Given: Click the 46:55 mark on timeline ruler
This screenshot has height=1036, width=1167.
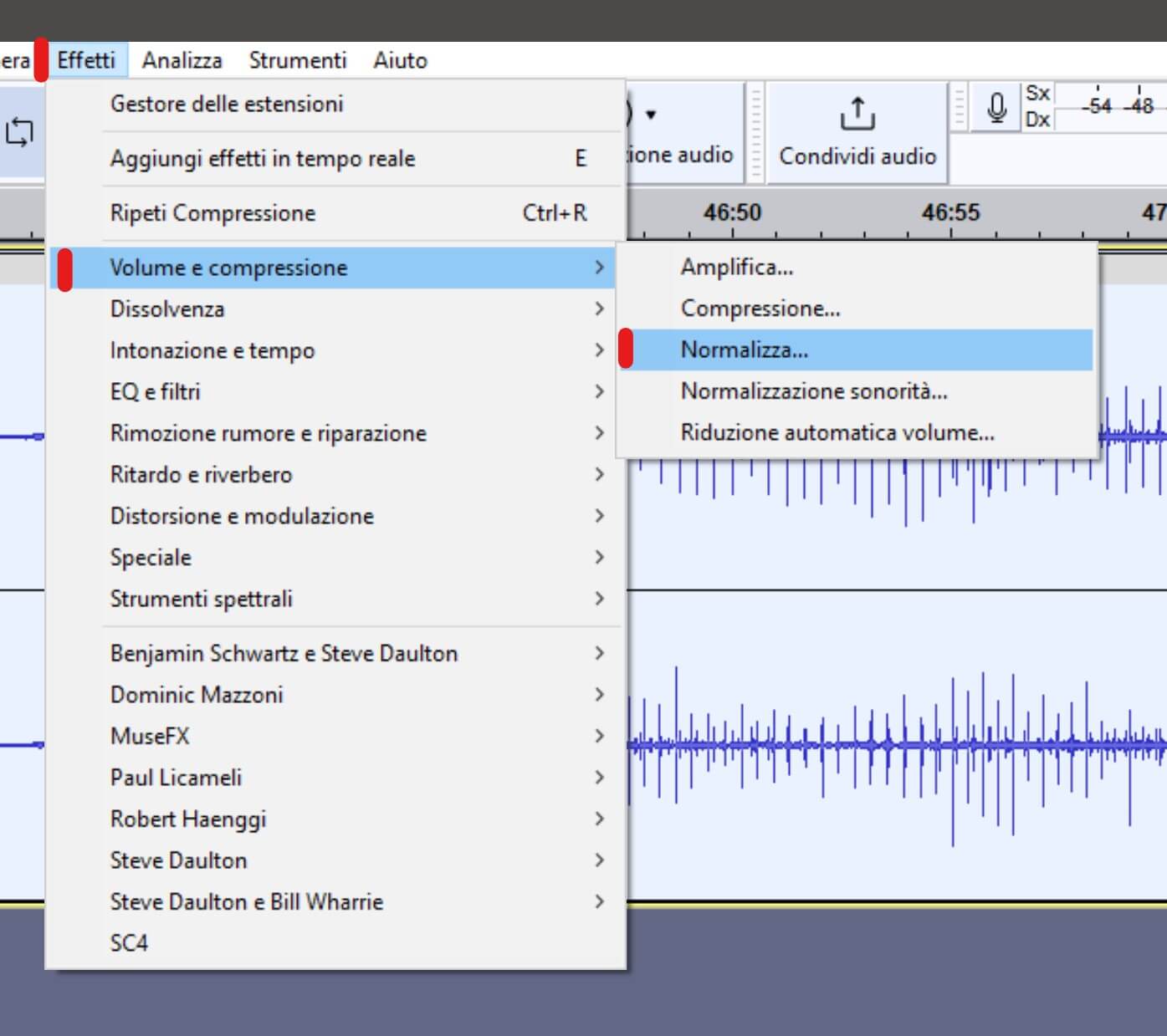Looking at the screenshot, I should (x=950, y=212).
